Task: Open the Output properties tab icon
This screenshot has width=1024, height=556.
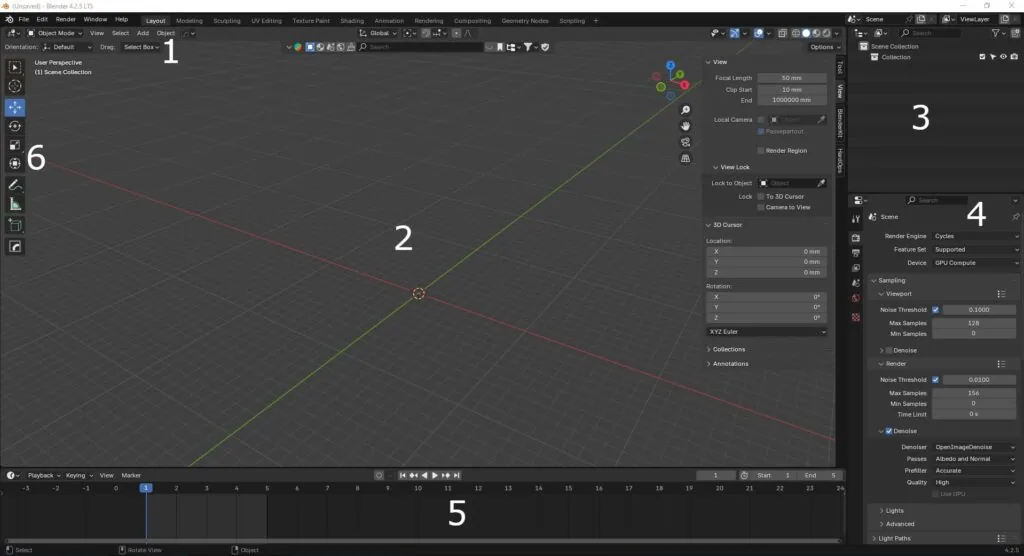Action: [x=856, y=253]
